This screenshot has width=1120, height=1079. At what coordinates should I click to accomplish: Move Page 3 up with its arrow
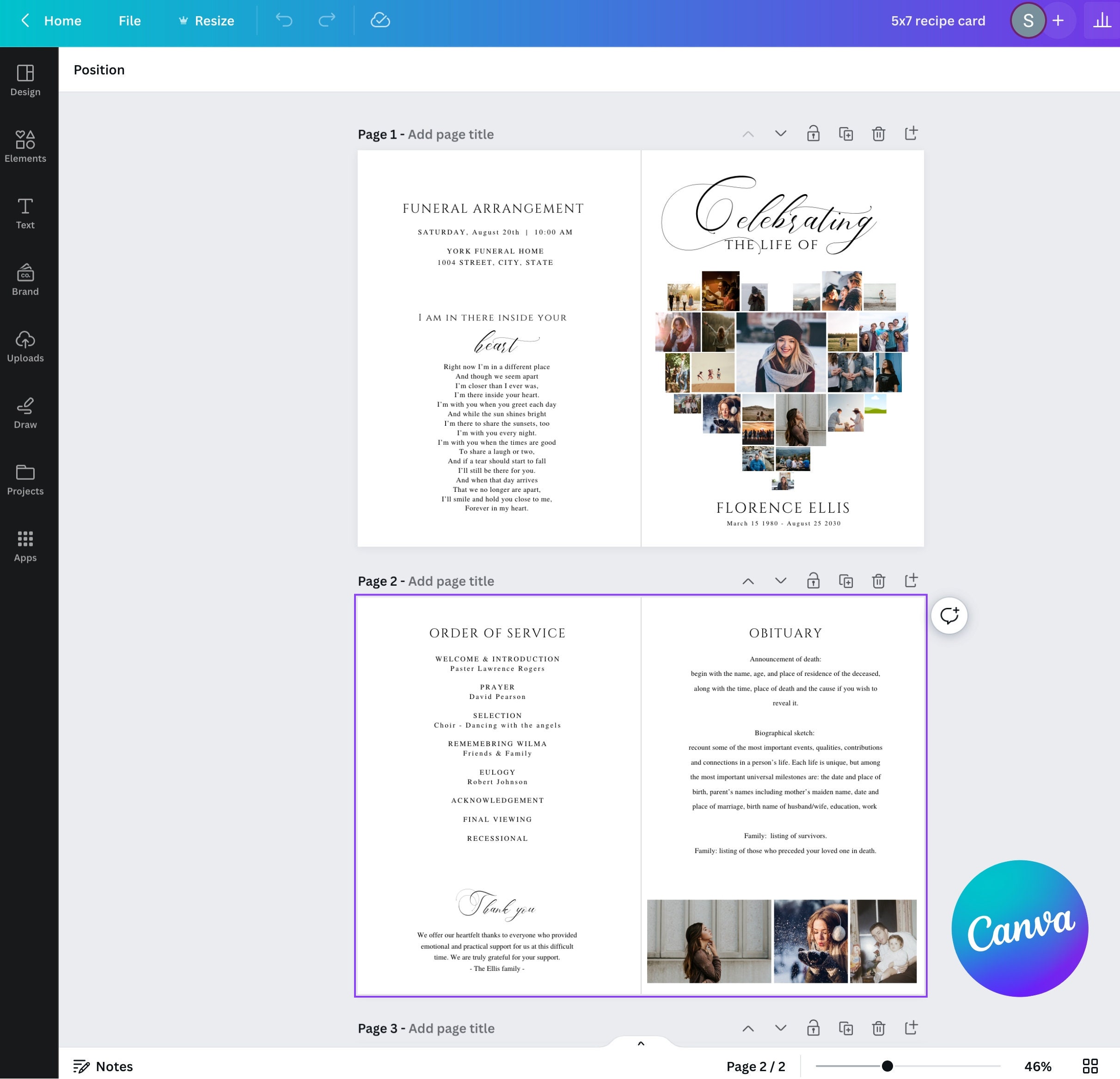pyautogui.click(x=747, y=1028)
